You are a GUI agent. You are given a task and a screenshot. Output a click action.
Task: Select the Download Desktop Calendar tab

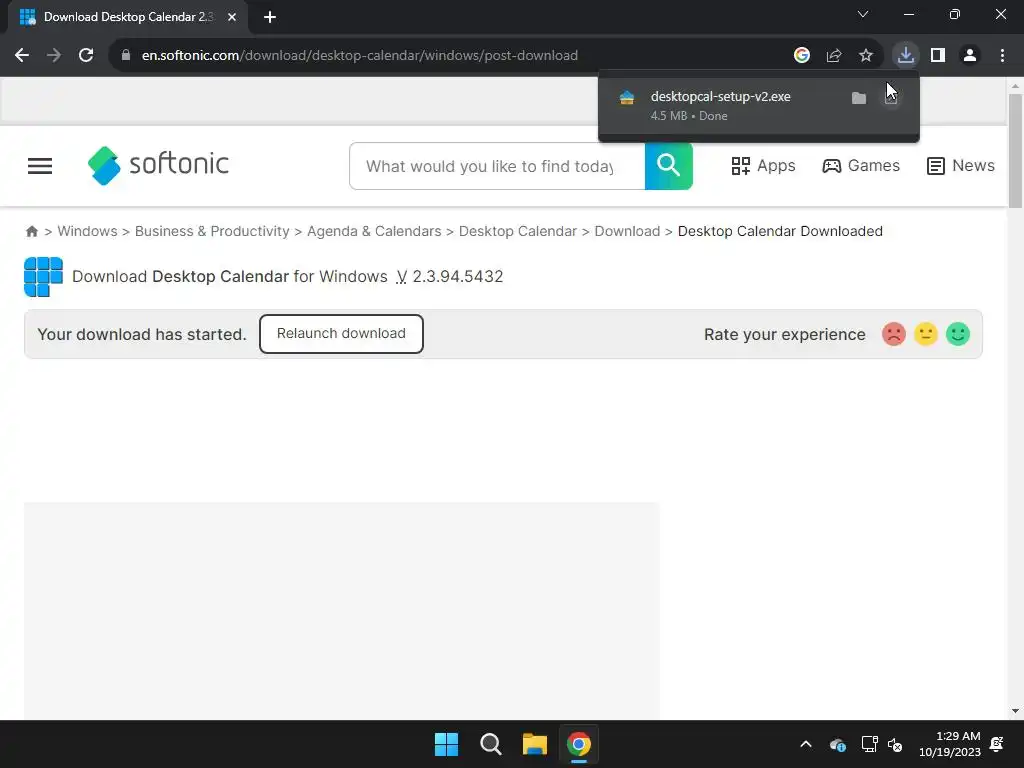128,17
